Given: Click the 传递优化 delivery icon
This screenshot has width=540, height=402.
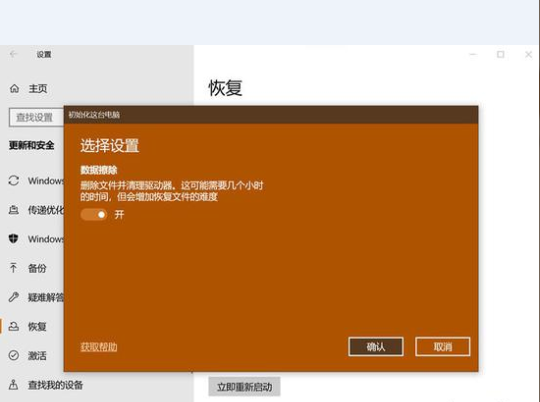Looking at the screenshot, I should click(x=13, y=210).
